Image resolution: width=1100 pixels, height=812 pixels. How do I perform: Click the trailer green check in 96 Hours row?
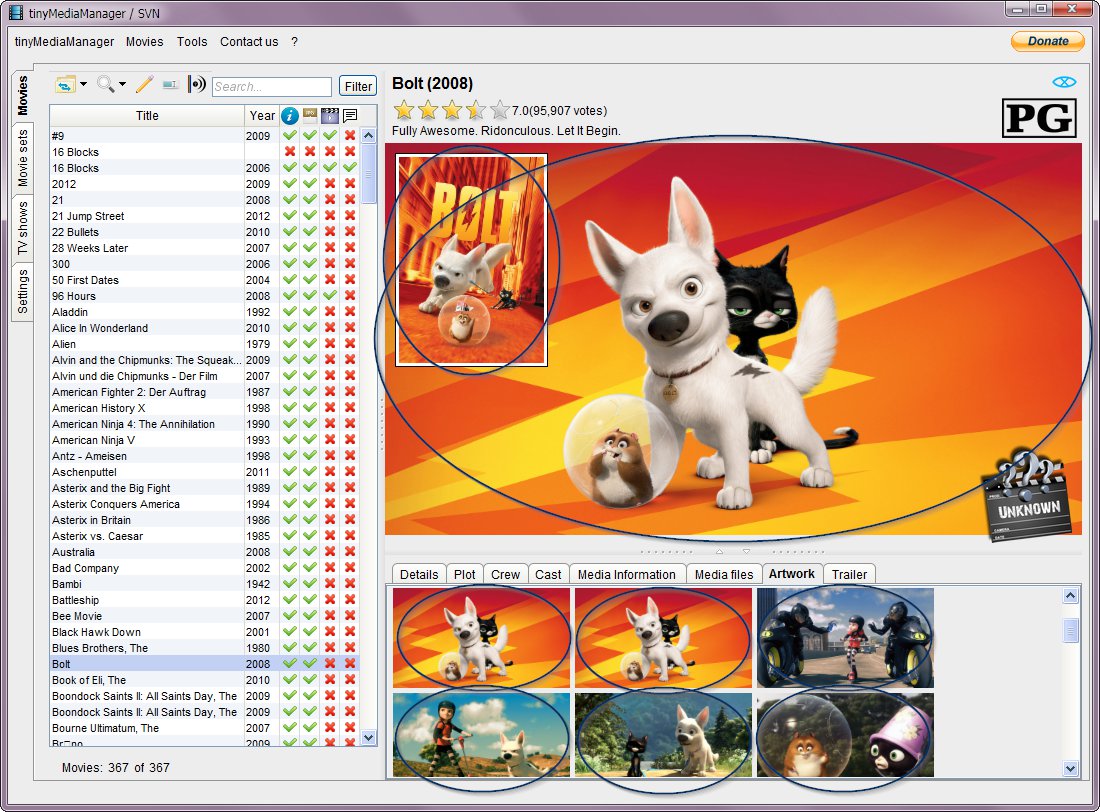click(330, 295)
